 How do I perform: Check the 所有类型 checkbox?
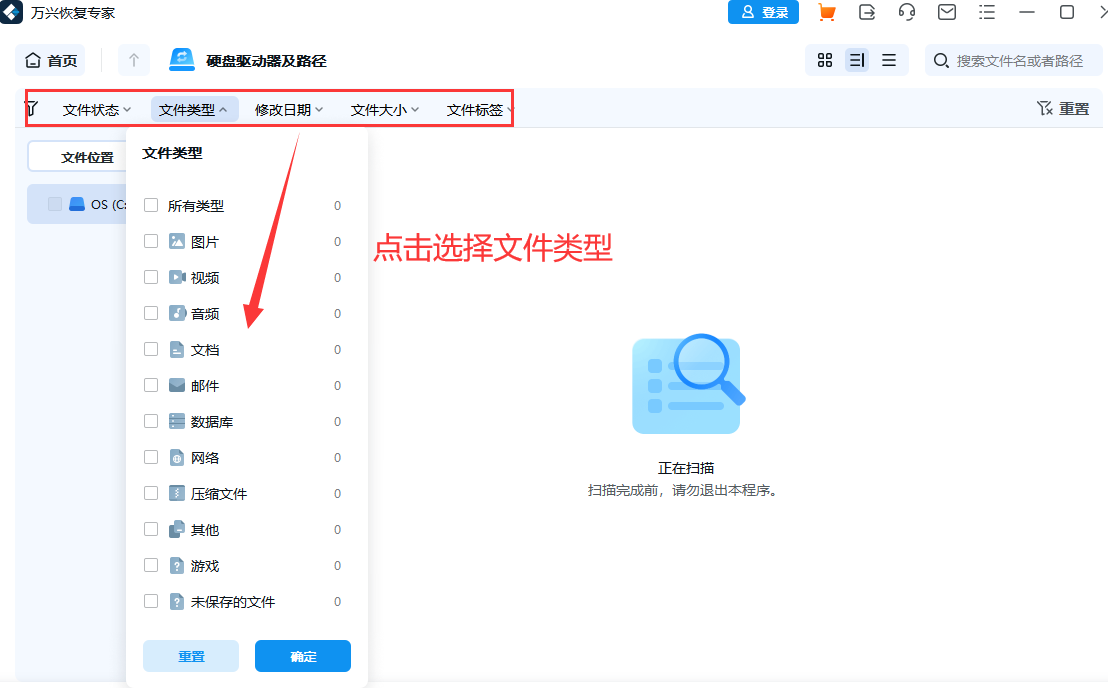(151, 204)
